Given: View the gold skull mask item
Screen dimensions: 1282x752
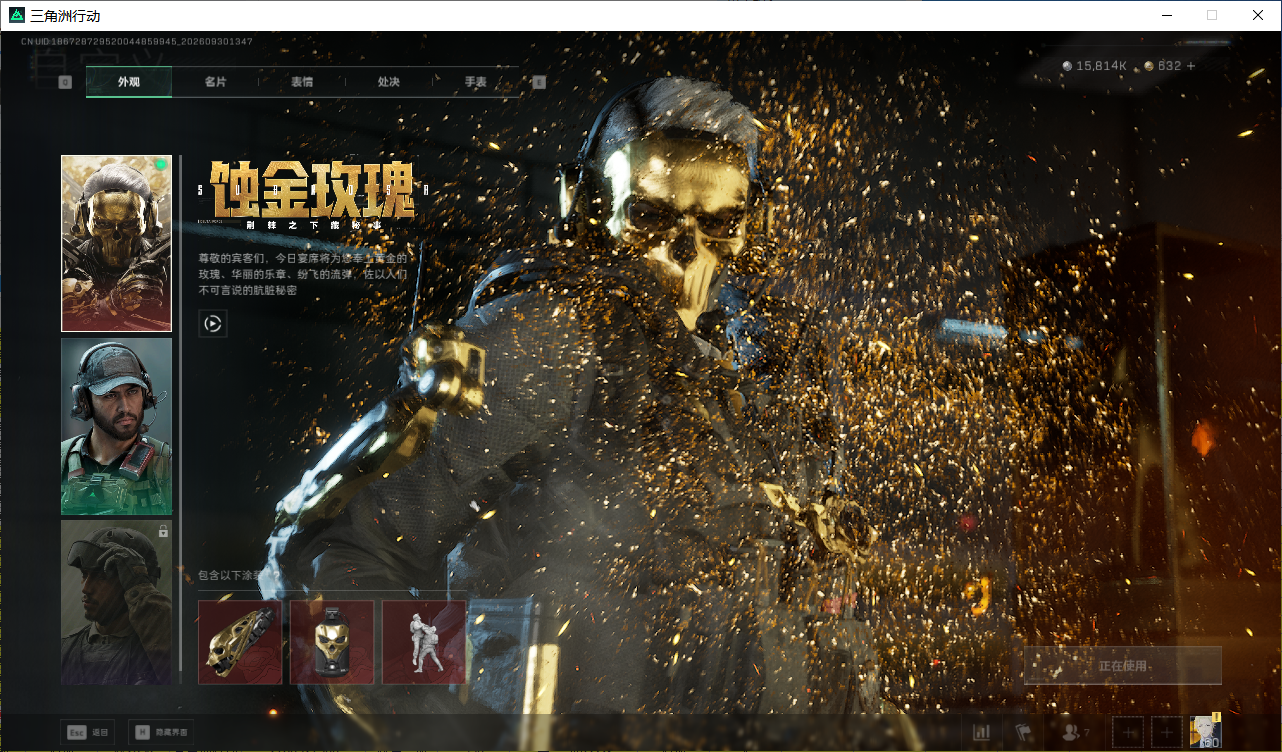Looking at the screenshot, I should [332, 642].
